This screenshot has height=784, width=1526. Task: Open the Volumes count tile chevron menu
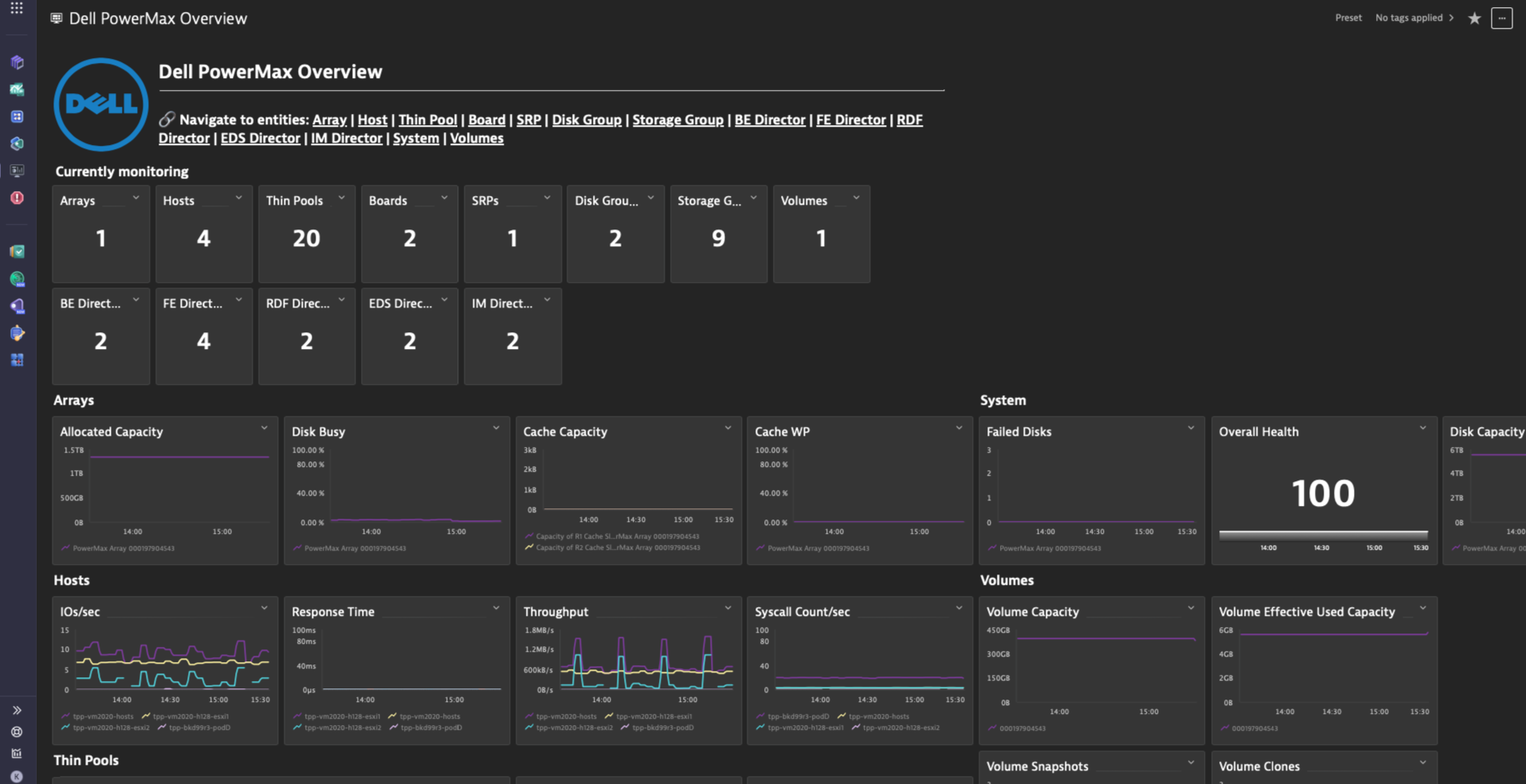click(x=857, y=198)
